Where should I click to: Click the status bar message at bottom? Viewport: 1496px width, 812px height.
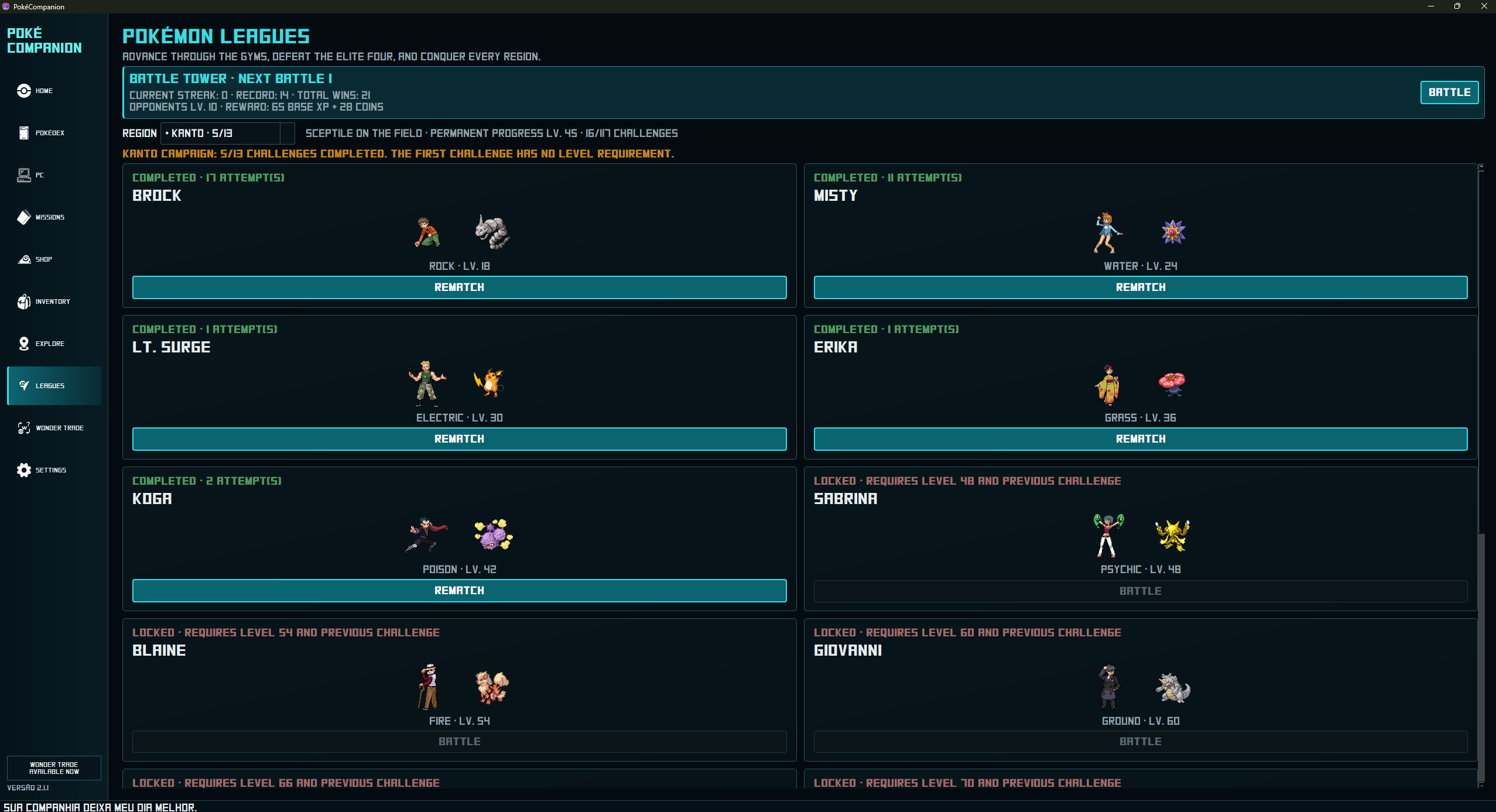tap(100, 807)
